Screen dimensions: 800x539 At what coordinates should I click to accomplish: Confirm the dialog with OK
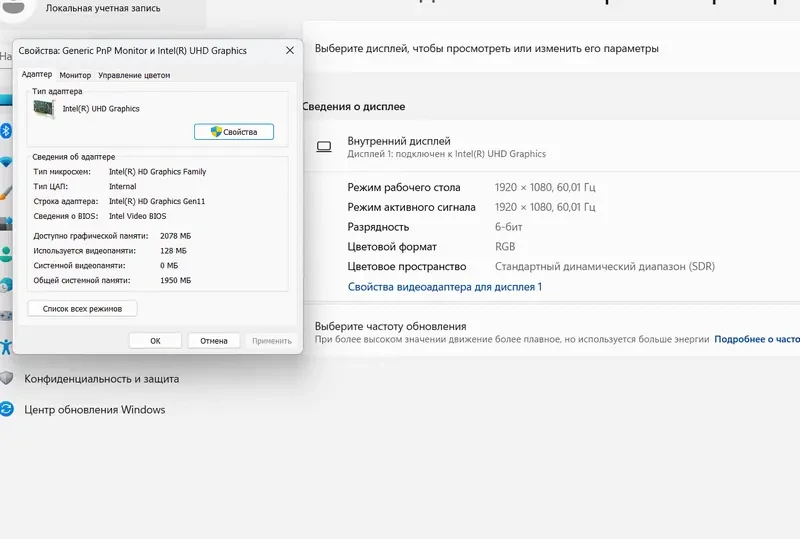tap(155, 340)
